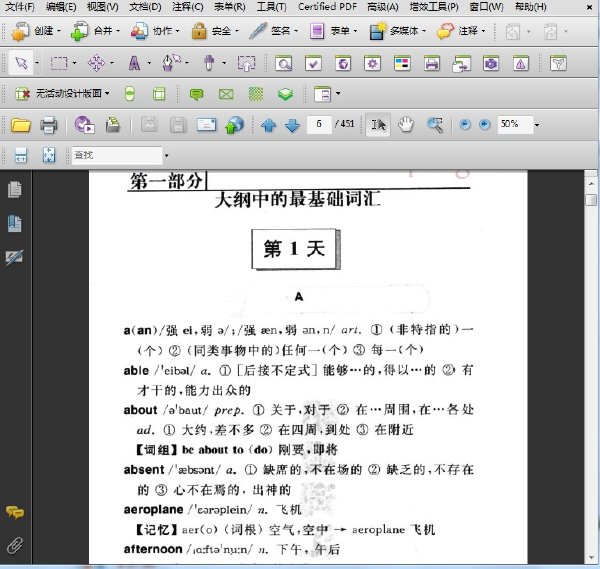Toggle the layers icon in design toolbar

click(285, 93)
